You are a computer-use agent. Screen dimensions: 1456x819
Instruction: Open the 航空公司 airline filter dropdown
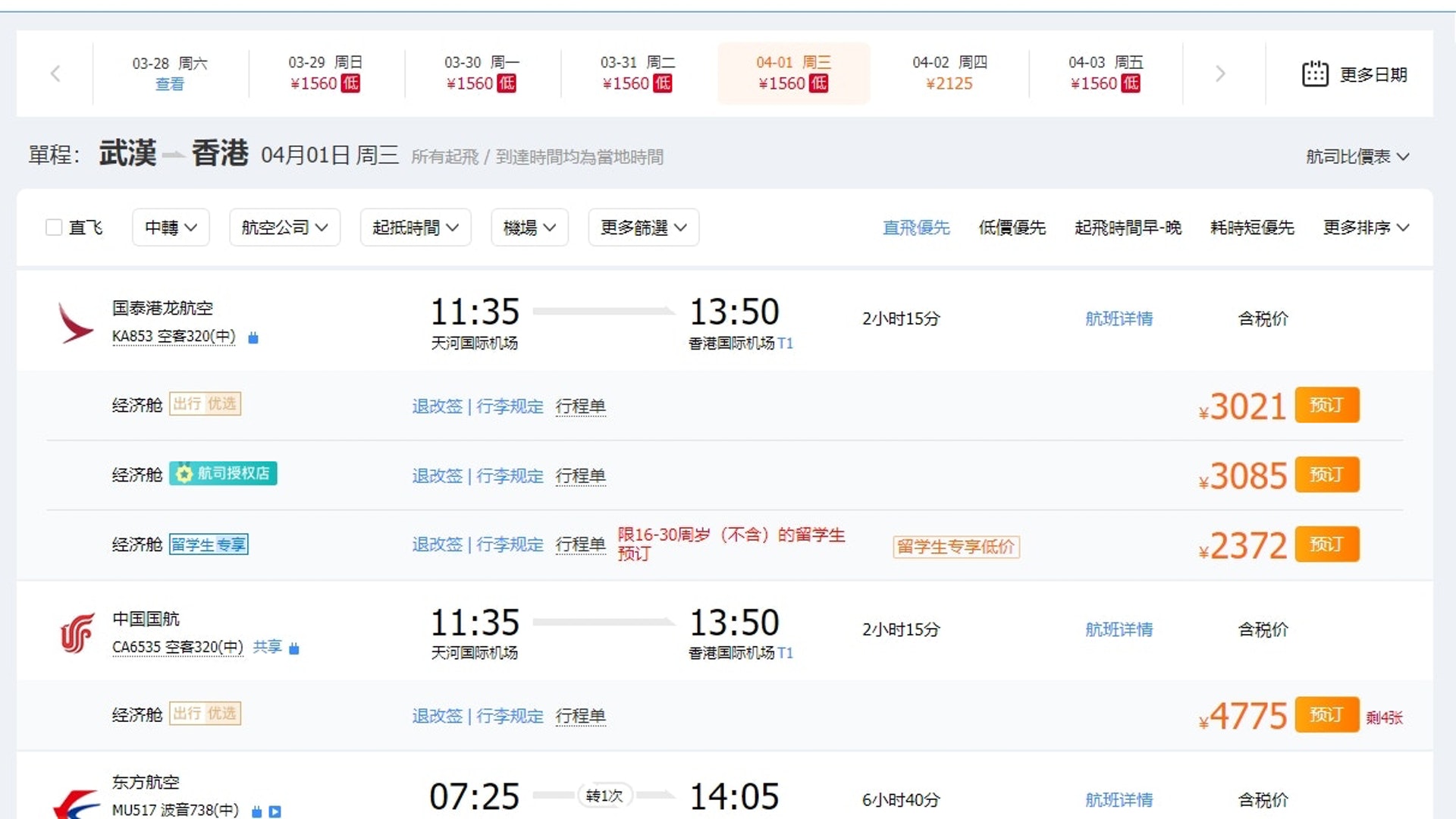click(284, 227)
